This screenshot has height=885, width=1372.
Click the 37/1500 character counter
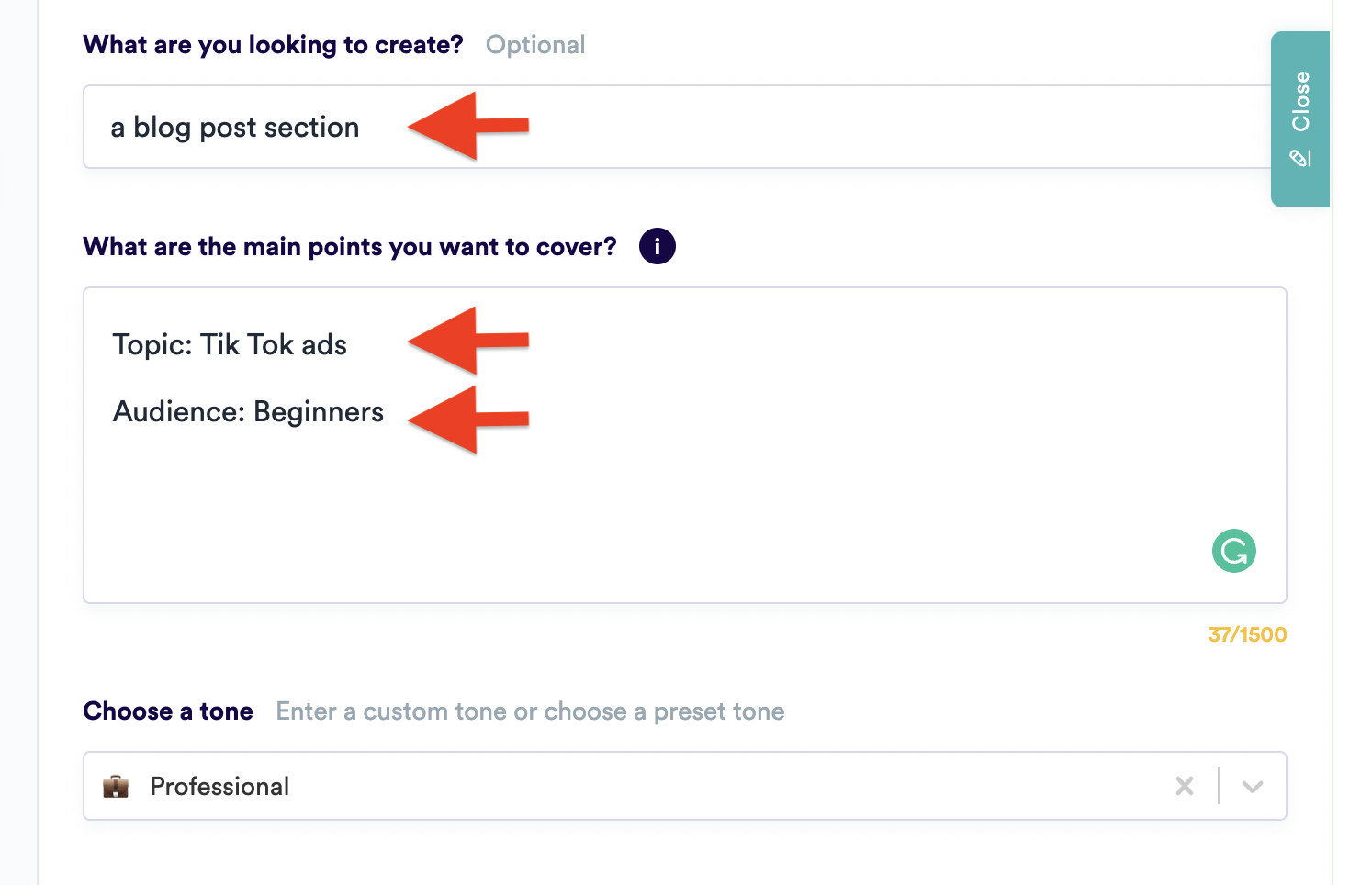(1247, 634)
